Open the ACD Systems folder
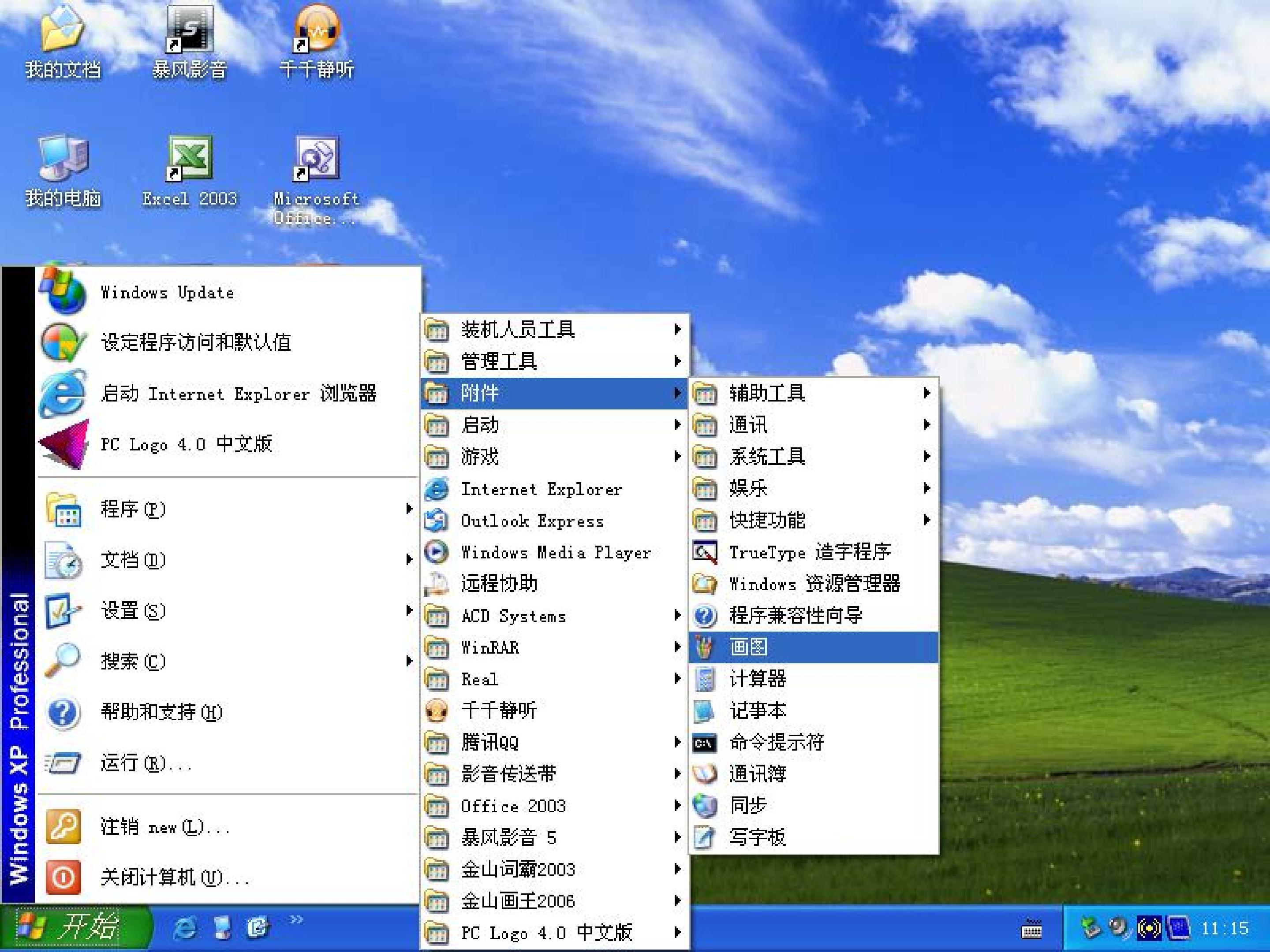Viewport: 1270px width, 952px height. pyautogui.click(x=555, y=616)
